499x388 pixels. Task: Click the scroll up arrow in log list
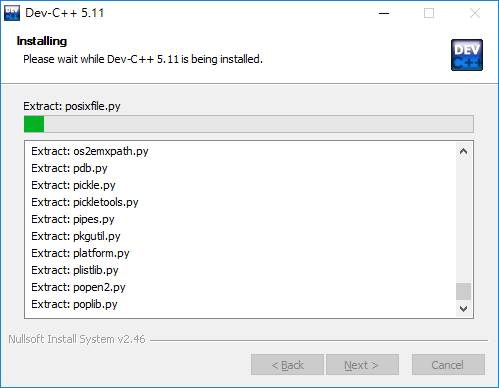[463, 151]
